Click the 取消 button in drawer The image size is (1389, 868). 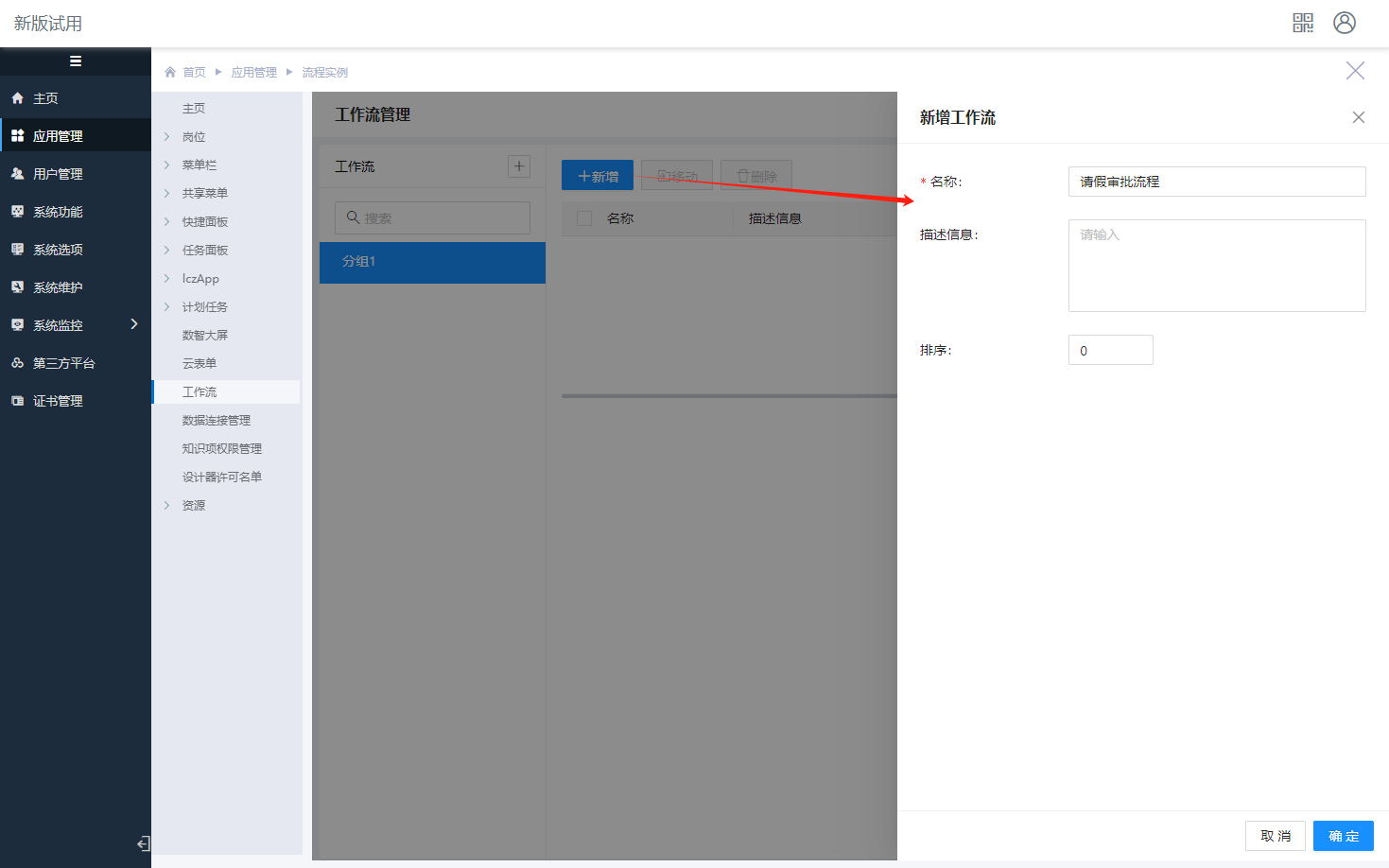point(1275,836)
